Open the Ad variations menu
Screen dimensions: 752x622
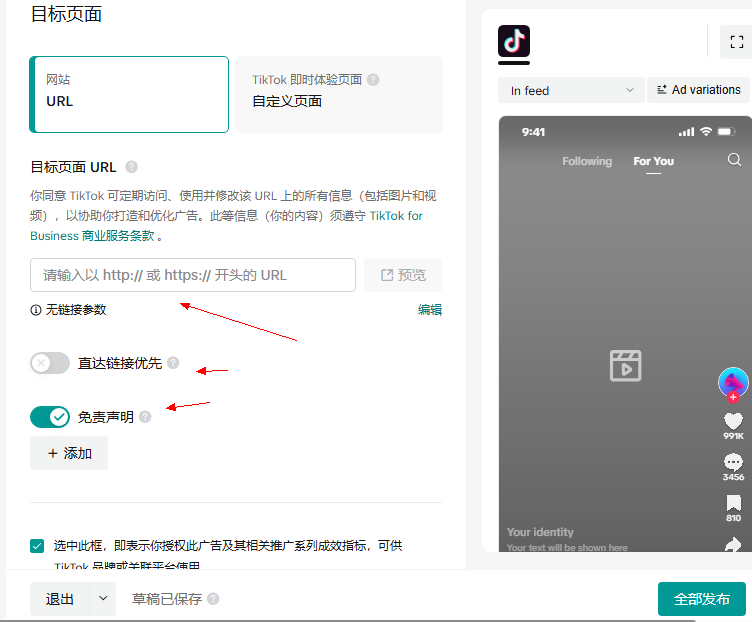coord(699,90)
